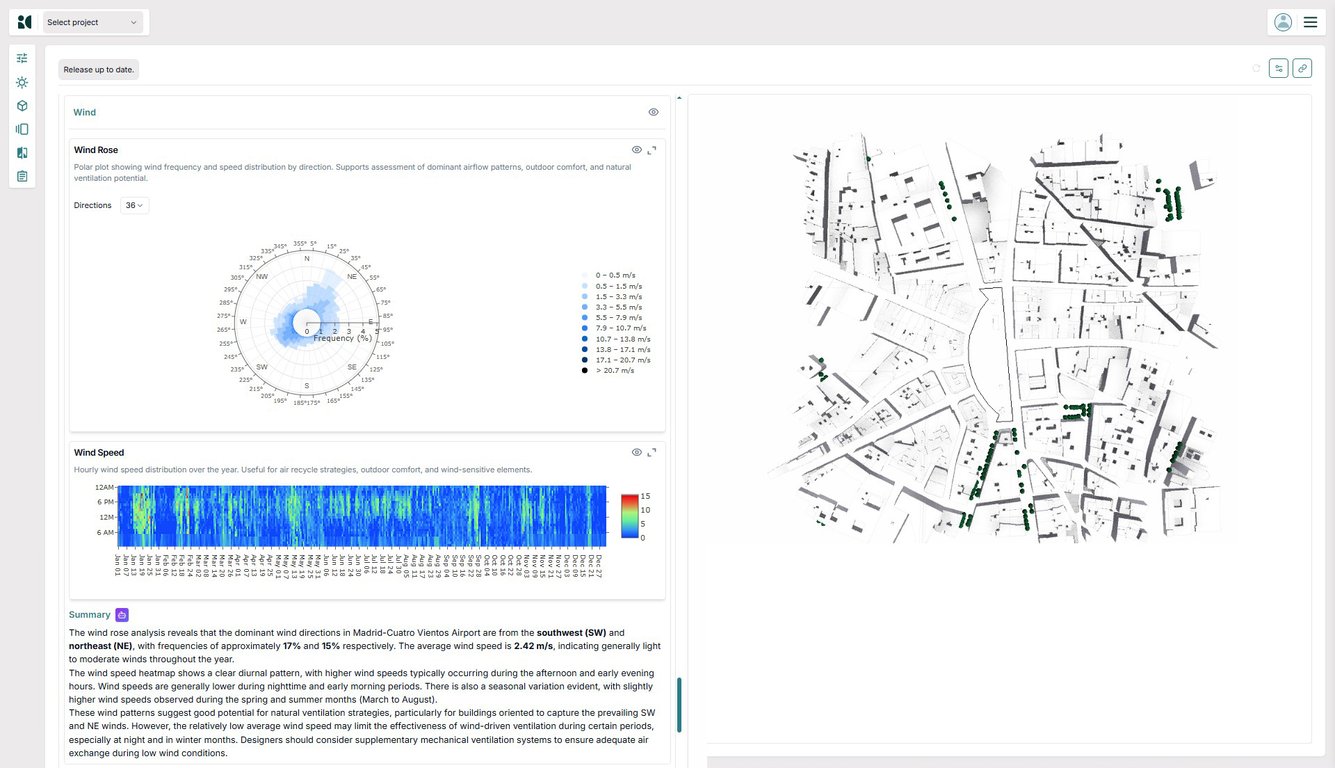
Task: Open filter settings button beside link icon
Action: click(1279, 68)
